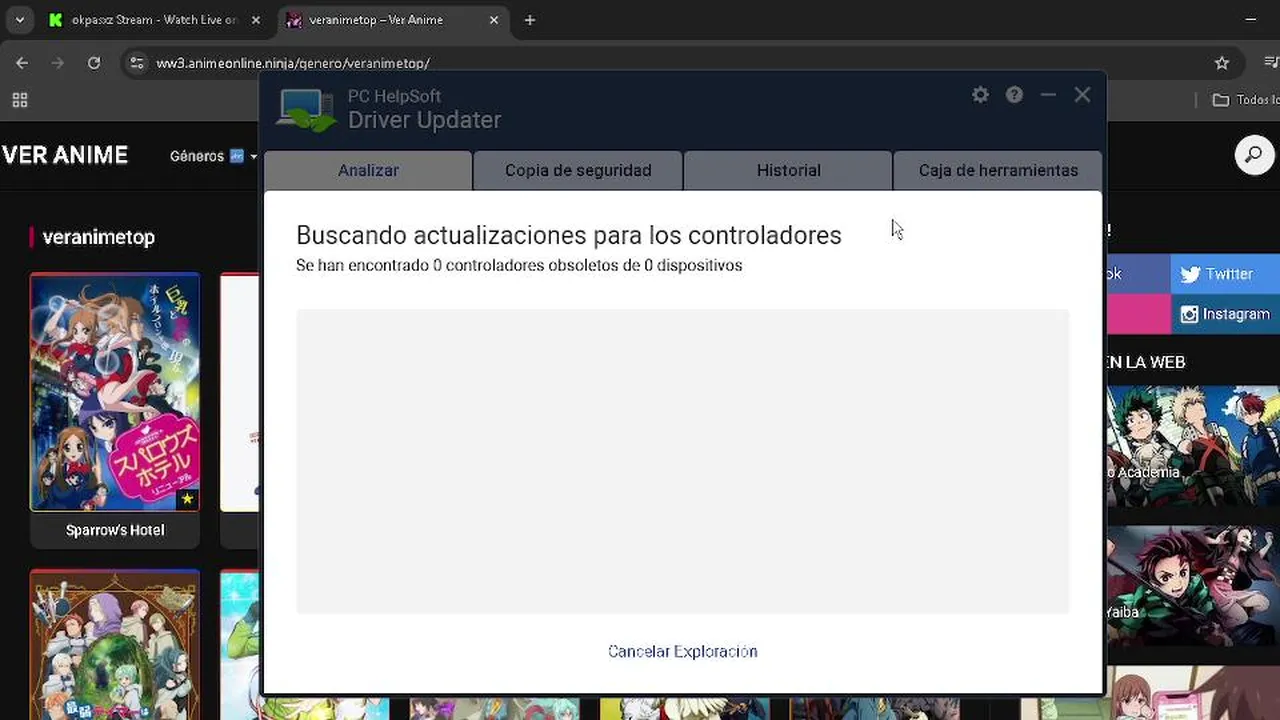Open the site search magnifier icon
1280x720 pixels.
[1254, 155]
